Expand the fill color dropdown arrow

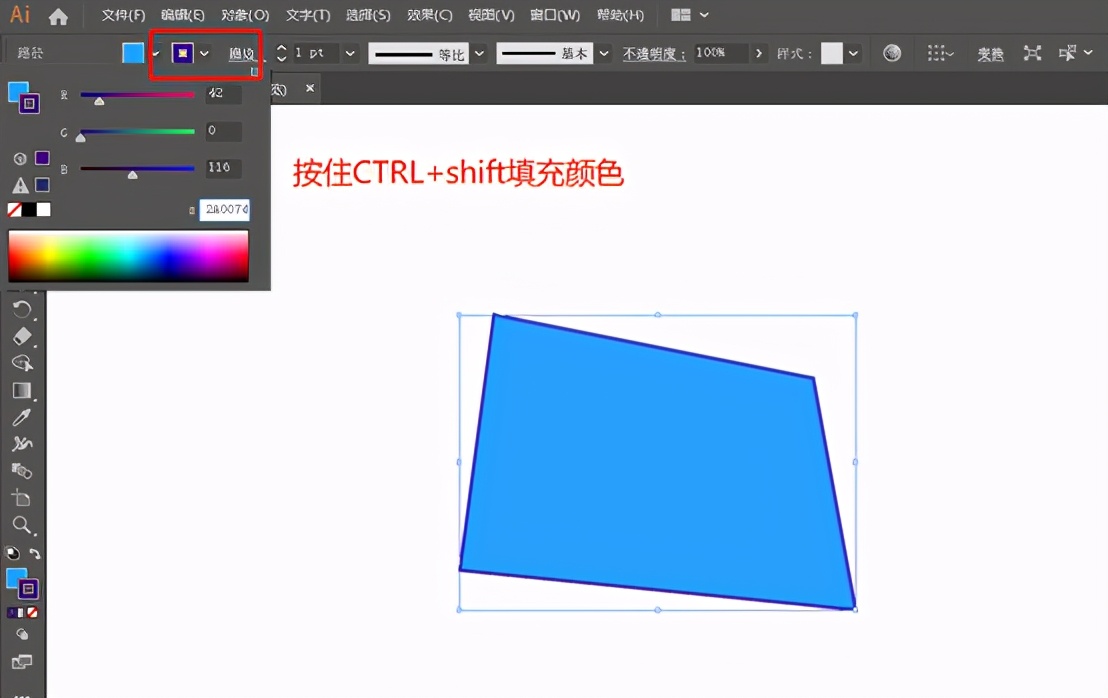(x=155, y=53)
